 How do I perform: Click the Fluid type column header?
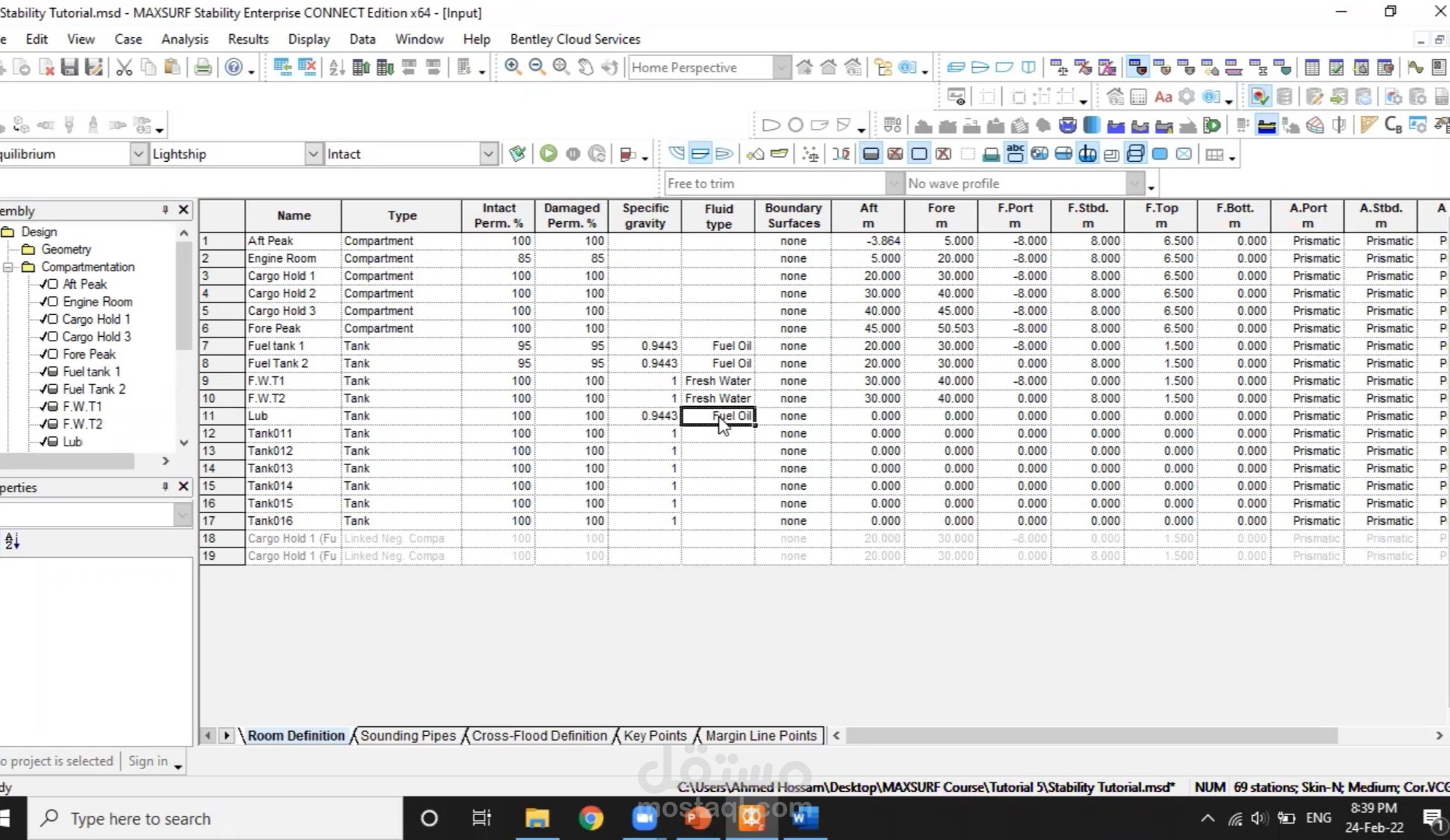tap(718, 215)
